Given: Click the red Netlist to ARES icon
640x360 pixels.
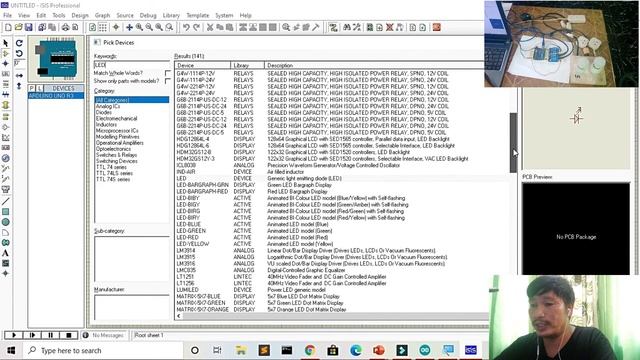Looking at the screenshot, I should coord(437,27).
